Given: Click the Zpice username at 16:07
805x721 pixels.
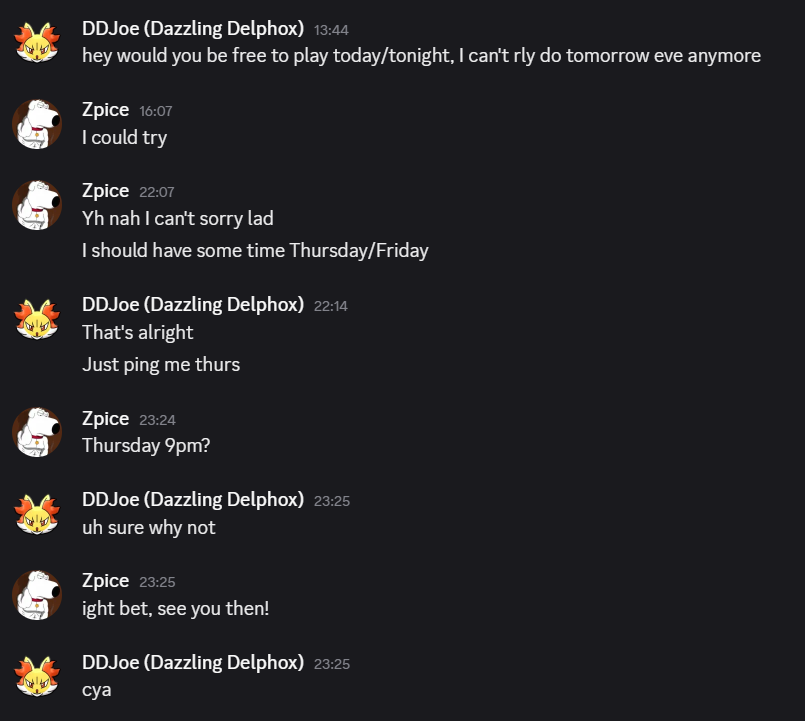Looking at the screenshot, I should pos(105,110).
